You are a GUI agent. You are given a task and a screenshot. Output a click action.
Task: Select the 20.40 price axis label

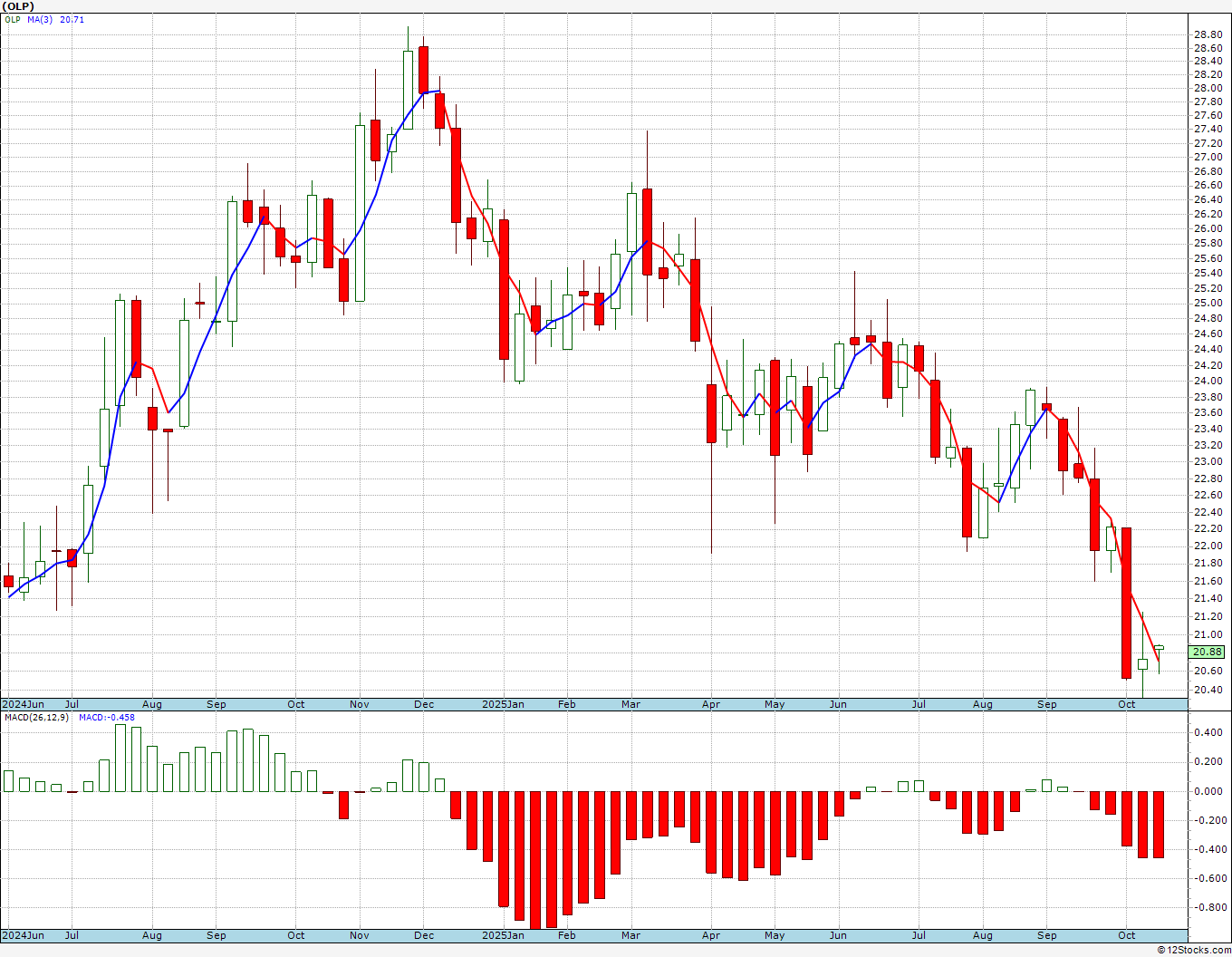[x=1207, y=690]
